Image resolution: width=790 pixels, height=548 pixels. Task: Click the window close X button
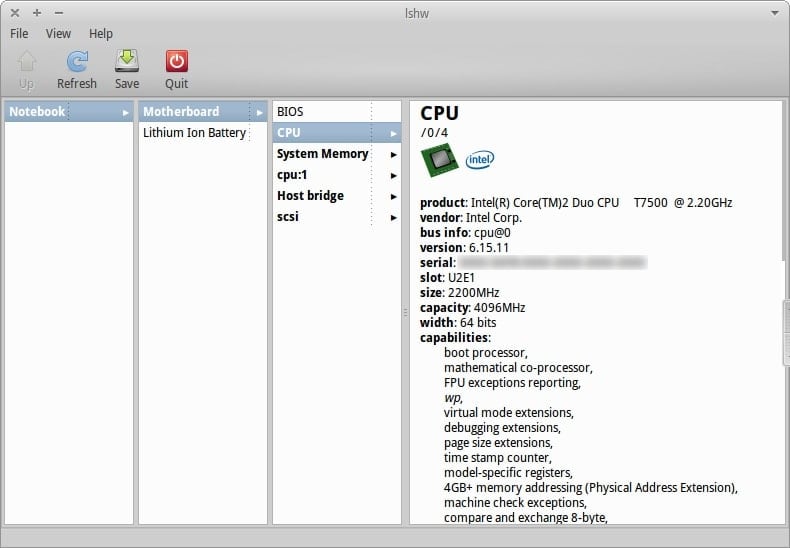point(15,13)
